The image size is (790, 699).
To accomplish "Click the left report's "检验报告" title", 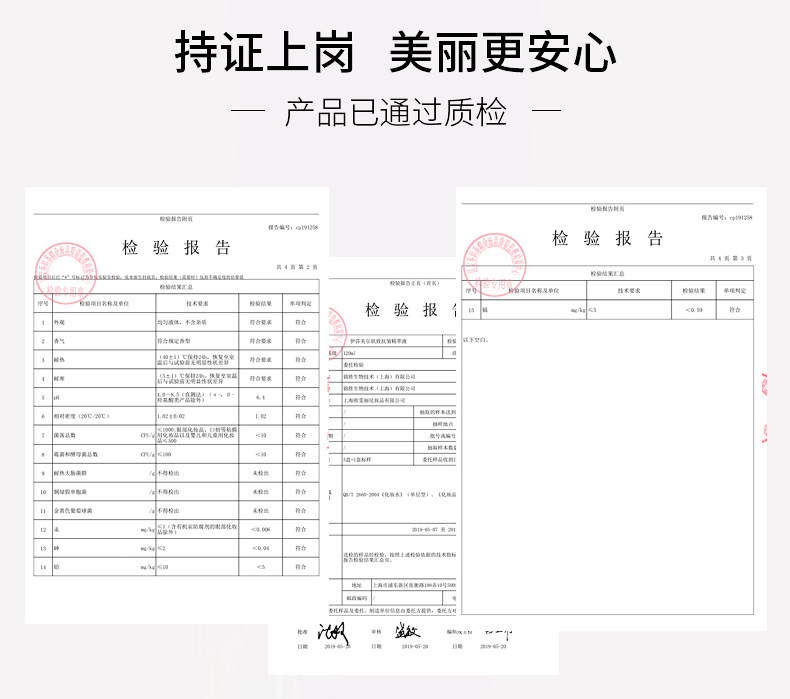I will click(176, 247).
